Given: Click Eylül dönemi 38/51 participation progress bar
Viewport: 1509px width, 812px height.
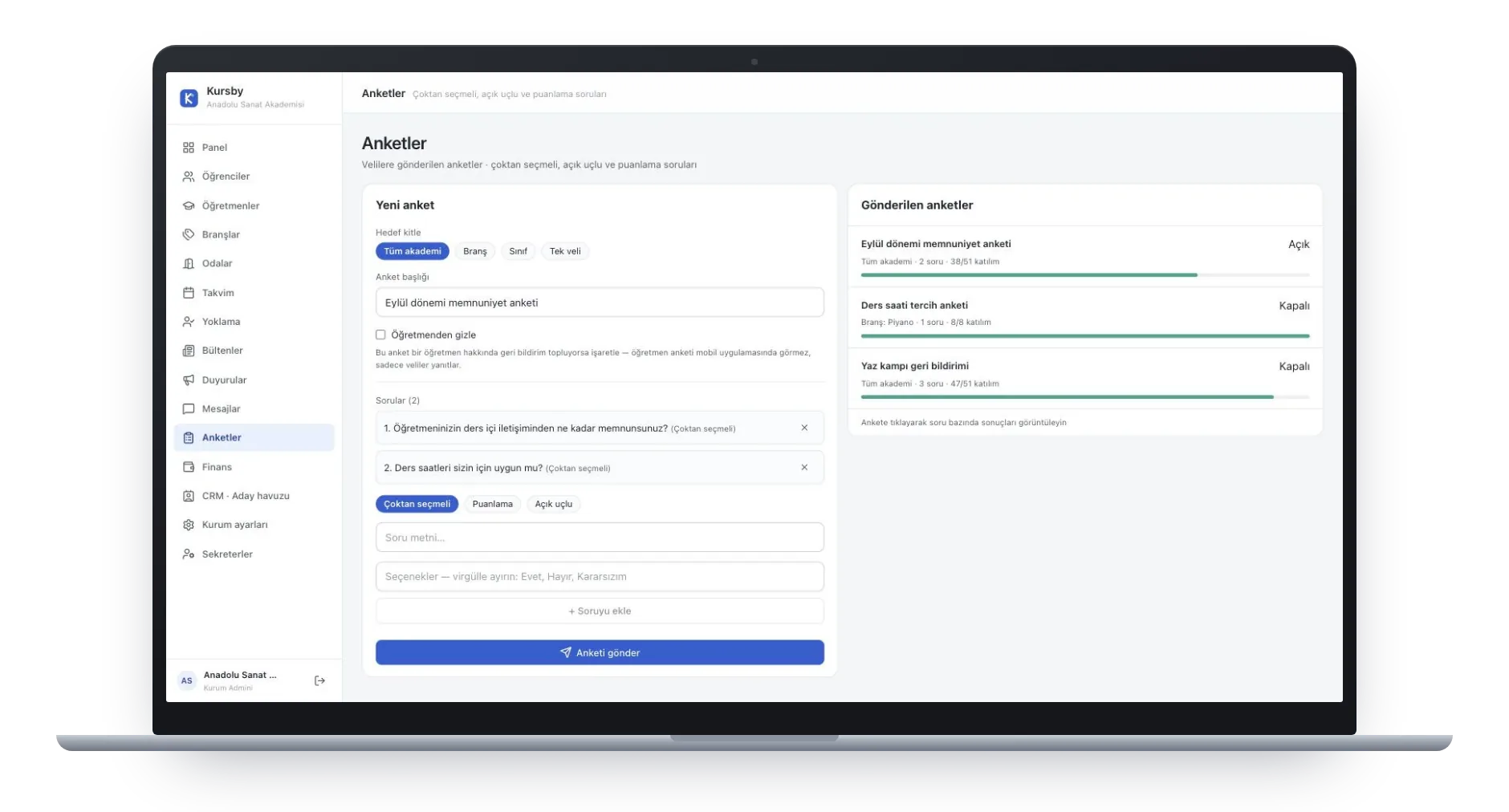Looking at the screenshot, I should (1084, 274).
